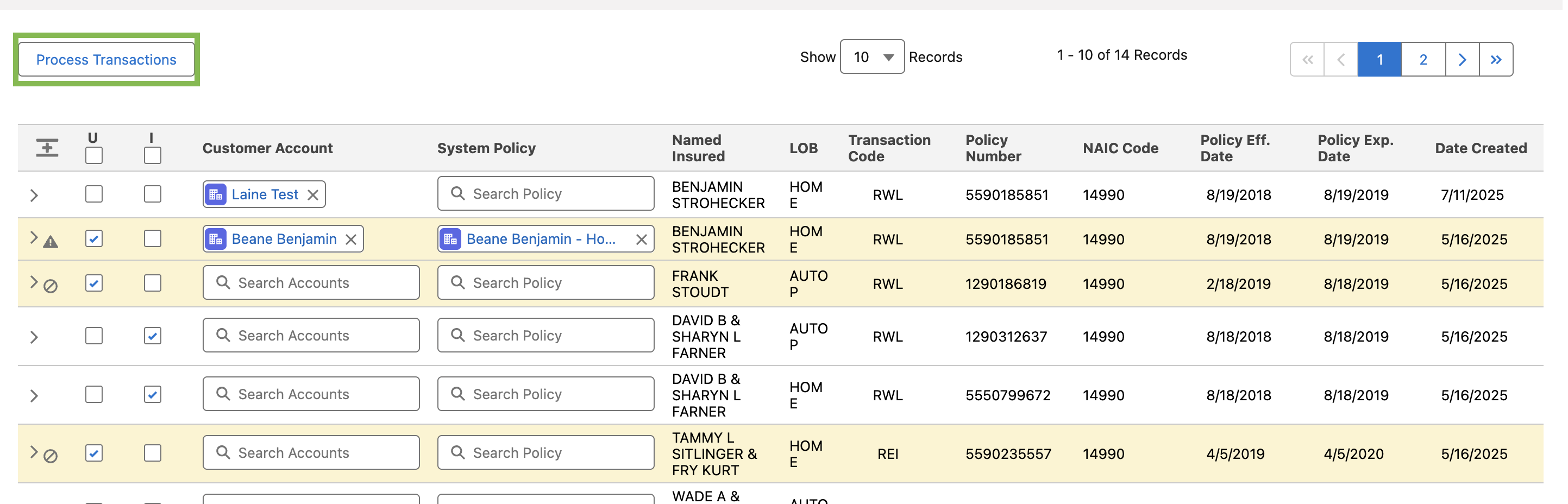Click the 7/11/2025 date created cell

click(x=1472, y=196)
